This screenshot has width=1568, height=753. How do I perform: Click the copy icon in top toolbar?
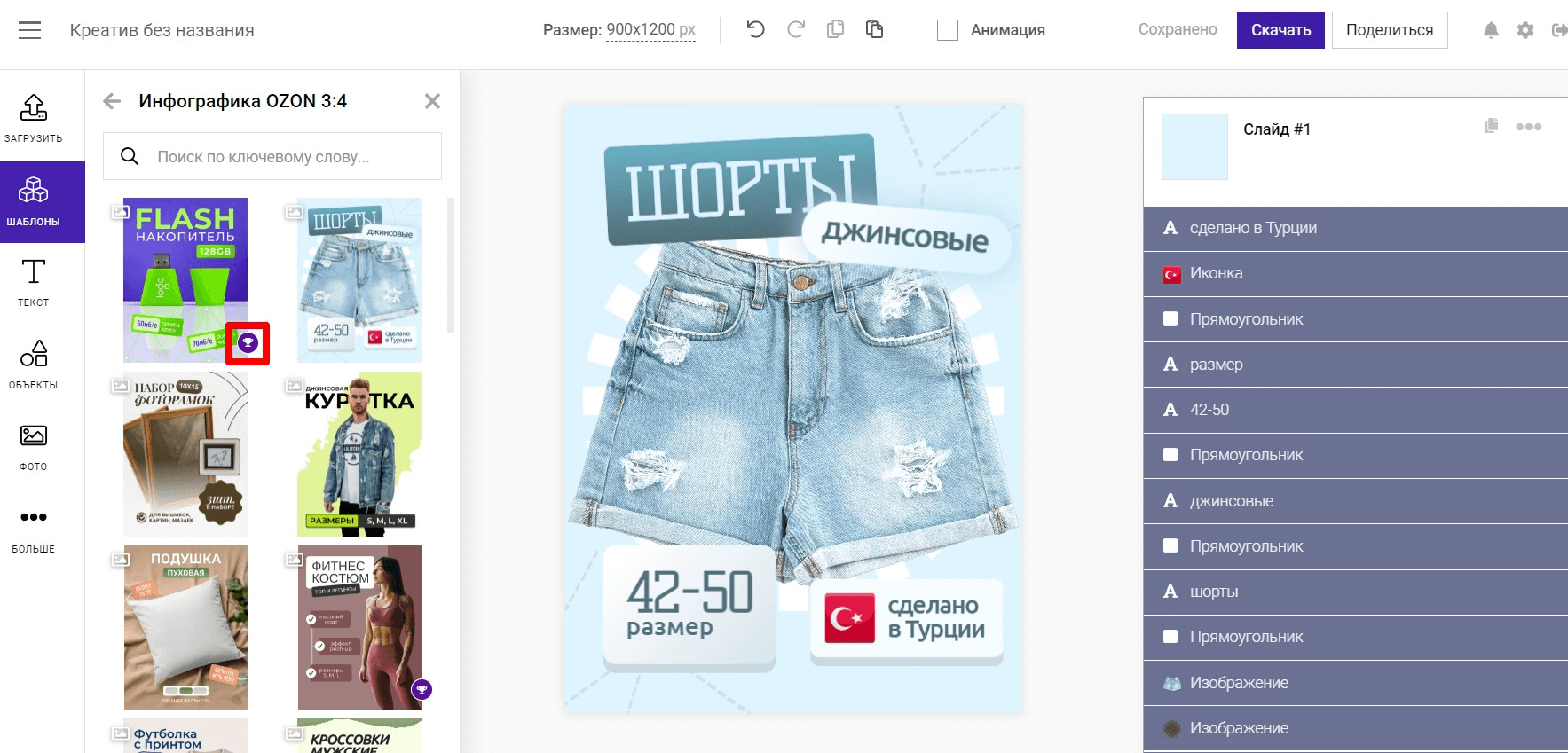[x=835, y=29]
